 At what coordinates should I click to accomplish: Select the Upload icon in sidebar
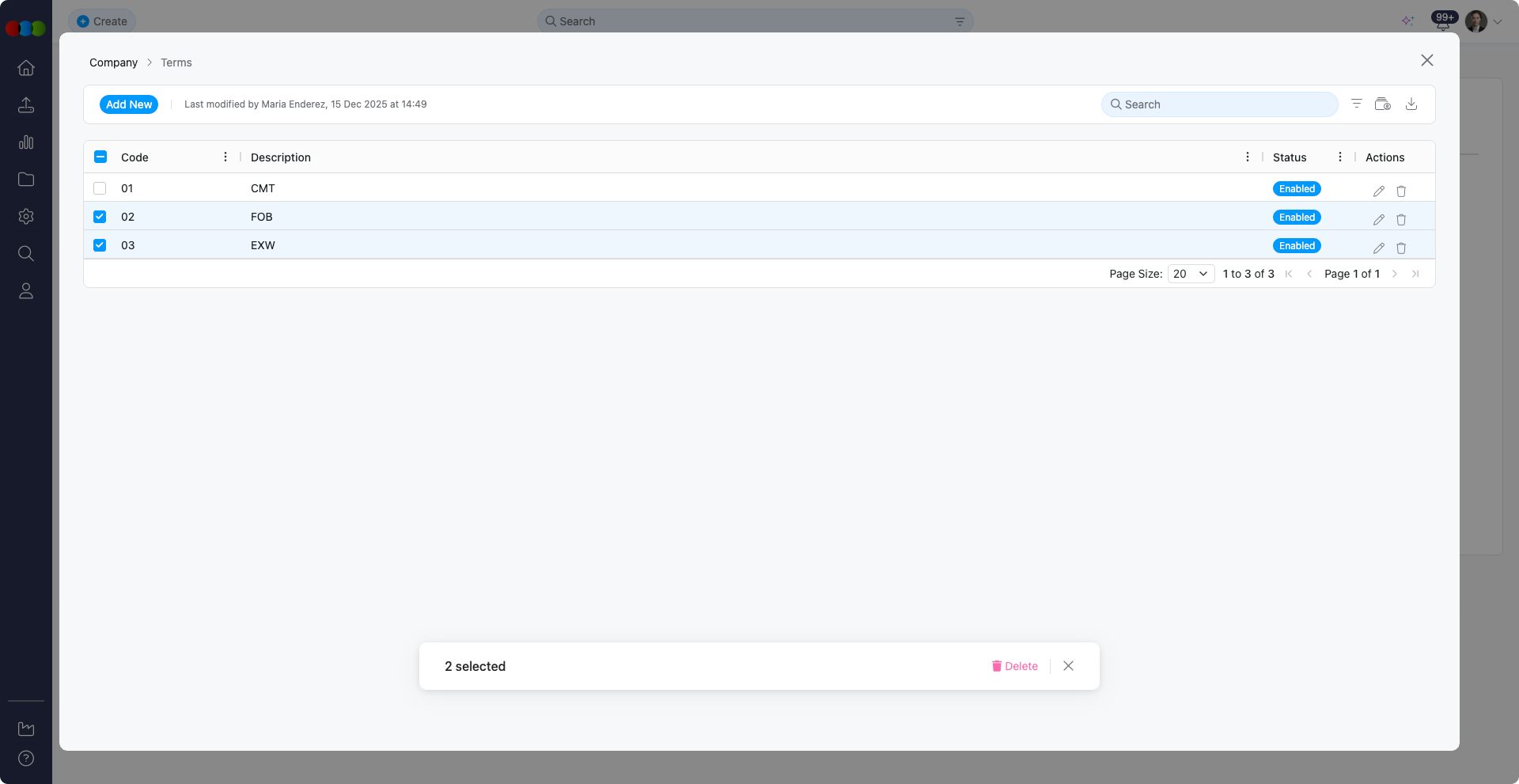[26, 104]
